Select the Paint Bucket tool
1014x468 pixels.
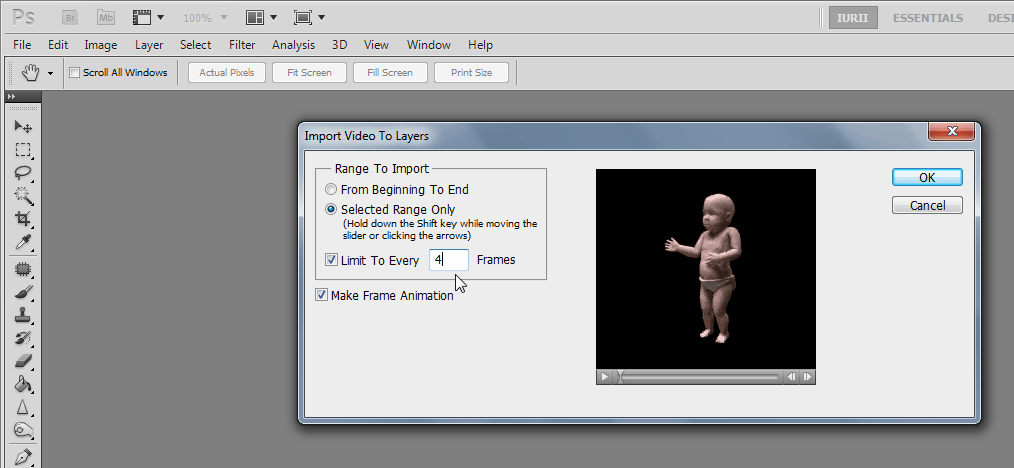(22, 384)
